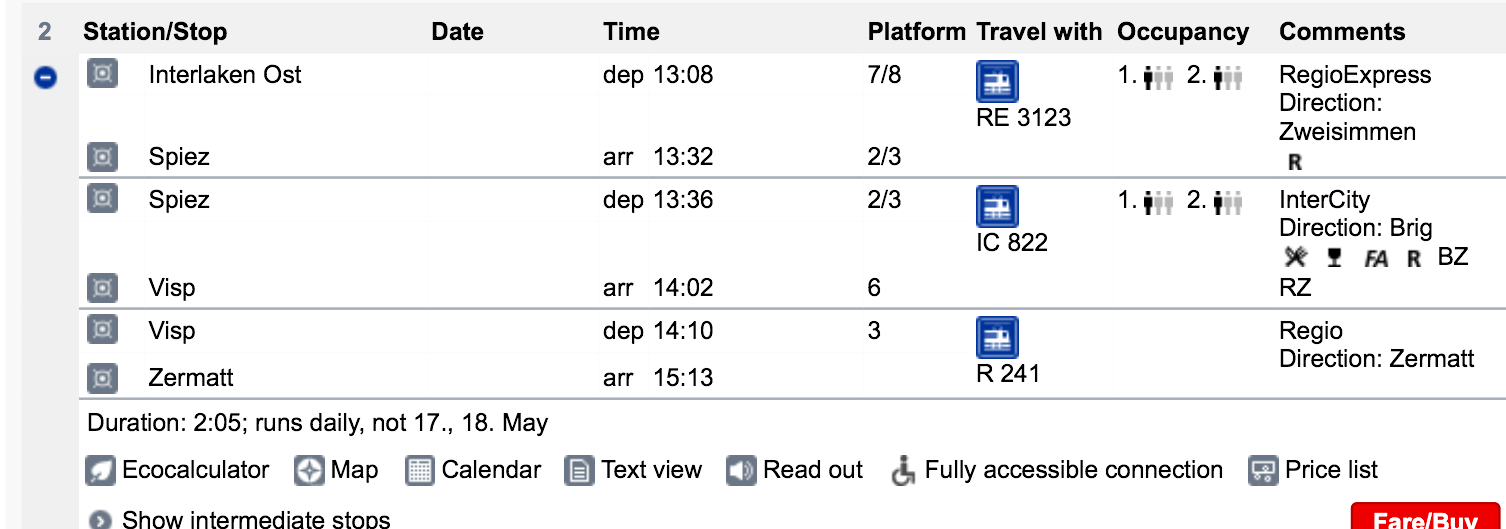Open Fully accessible connection link
The height and width of the screenshot is (529, 1506).
1073,470
